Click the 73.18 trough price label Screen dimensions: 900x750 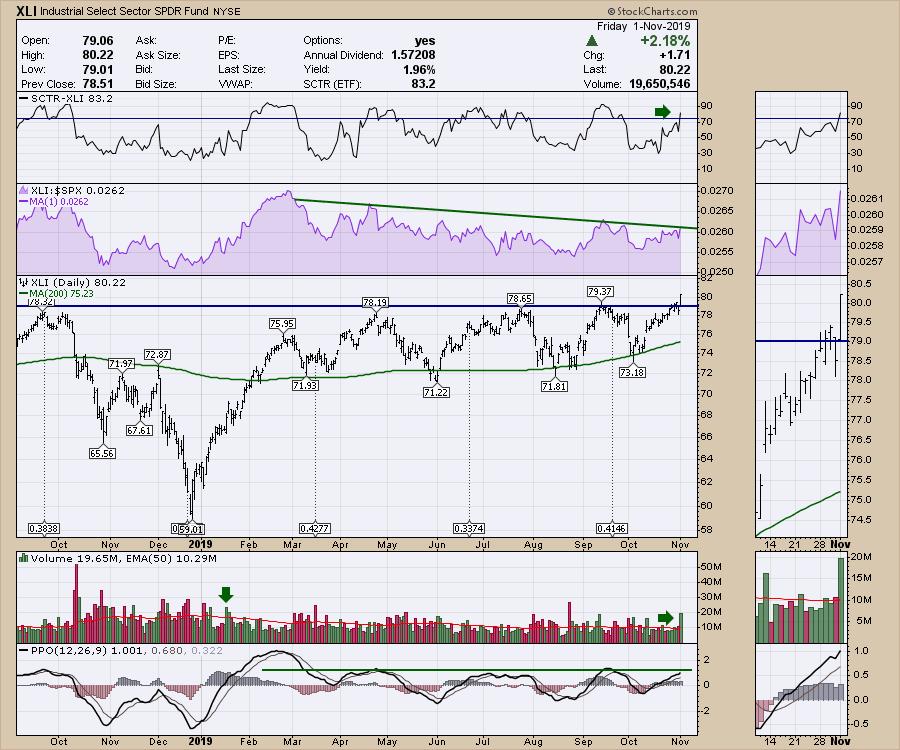click(x=632, y=373)
